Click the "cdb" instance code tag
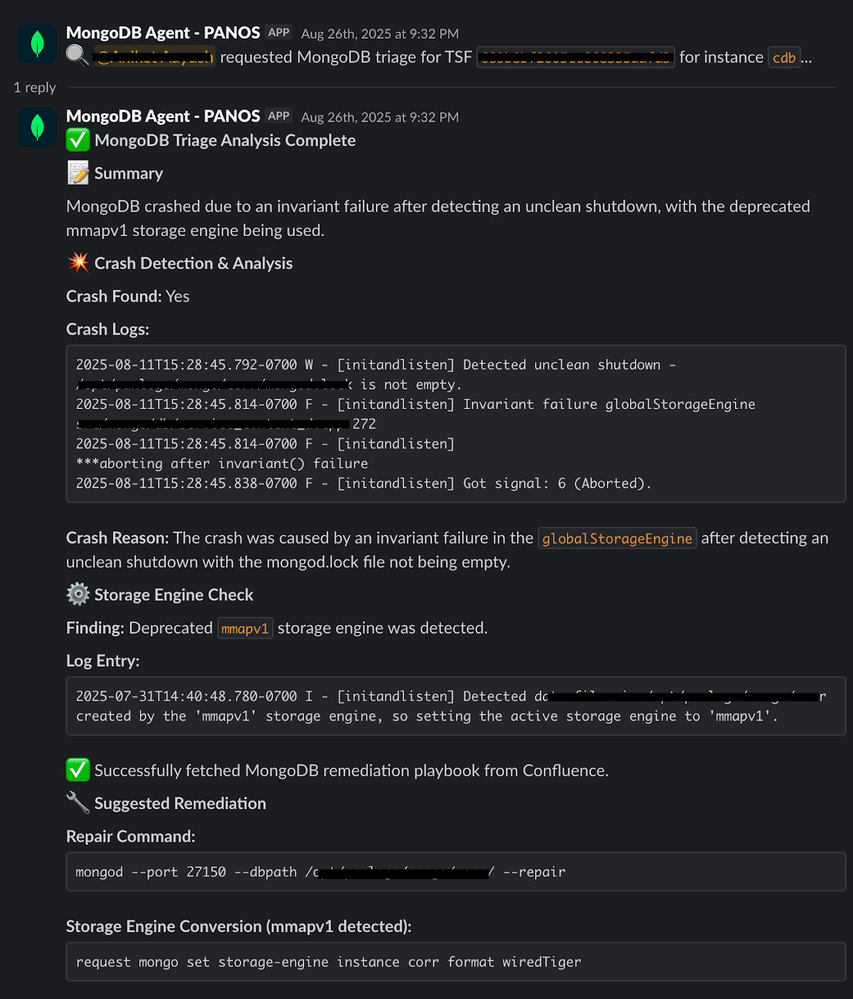 pos(783,57)
